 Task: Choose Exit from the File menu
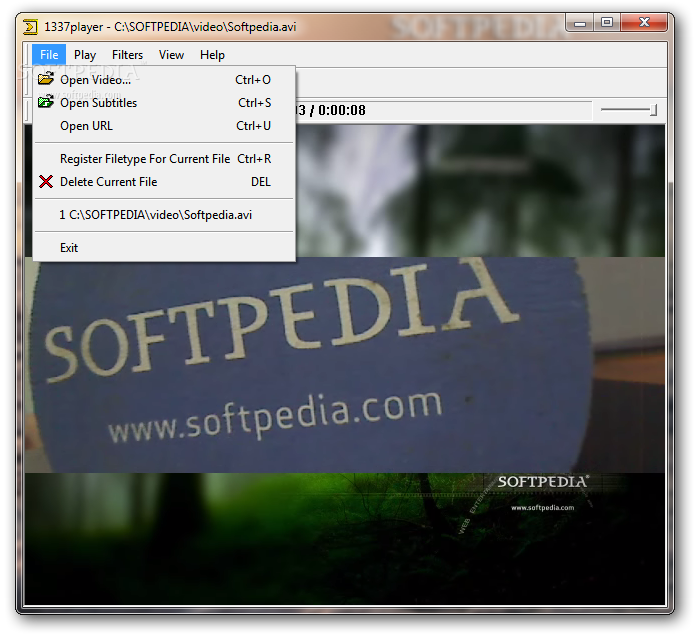[164, 248]
